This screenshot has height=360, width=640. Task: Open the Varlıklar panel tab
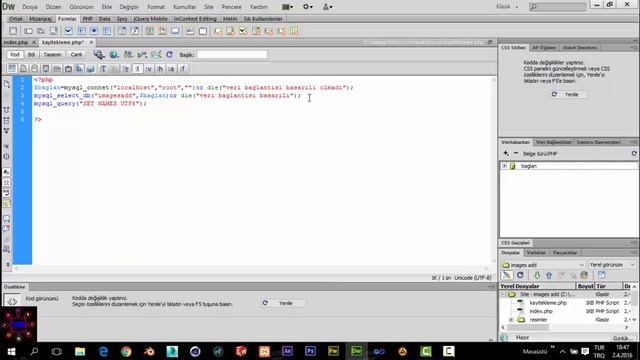536,253
